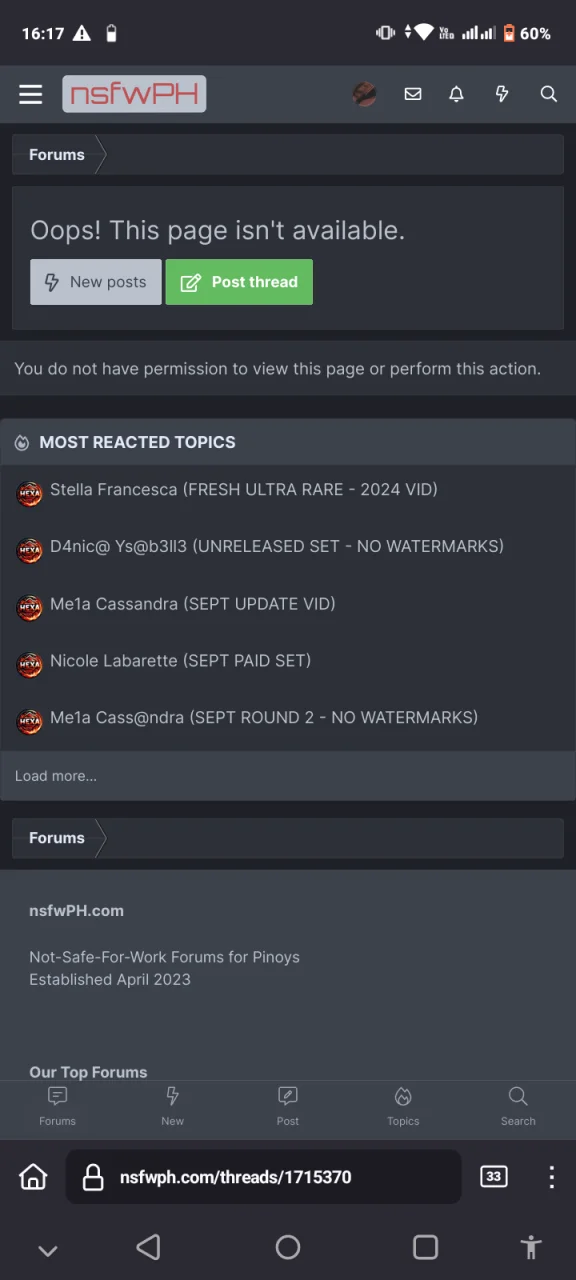576x1280 pixels.
Task: Click the green Post thread button
Action: pos(239,282)
